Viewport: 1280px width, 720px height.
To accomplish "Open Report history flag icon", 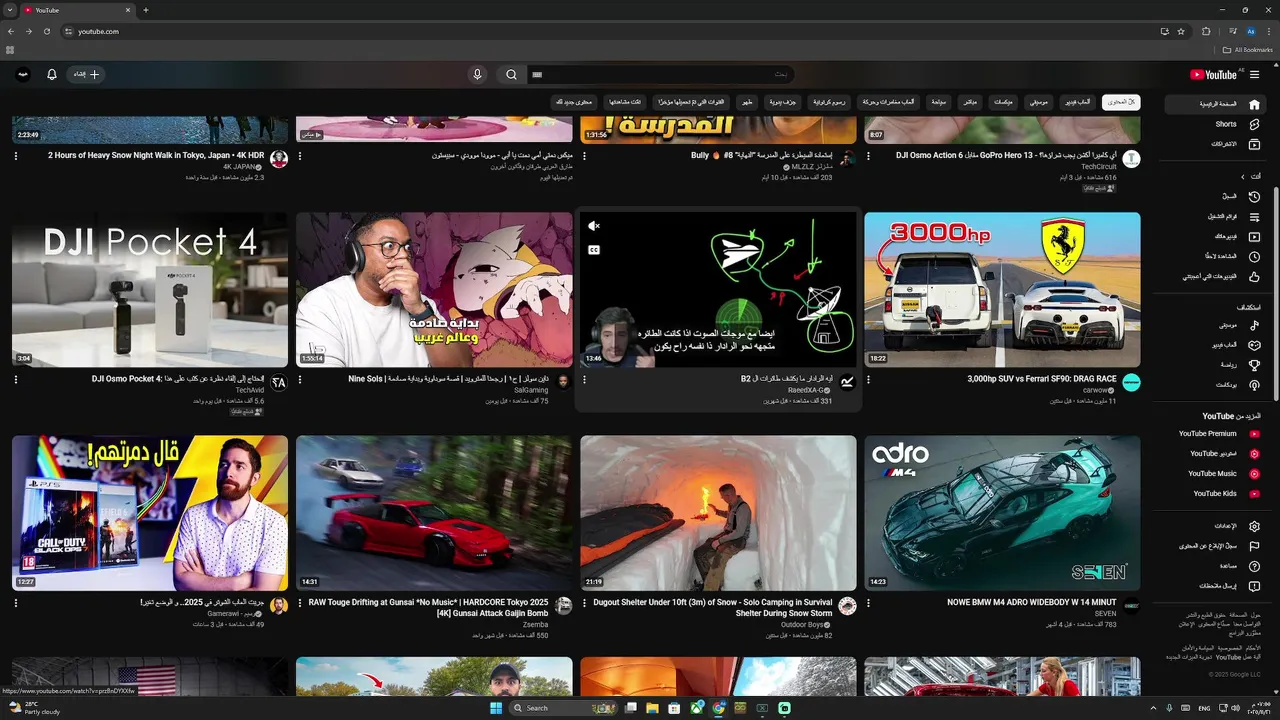I will click(x=1254, y=546).
